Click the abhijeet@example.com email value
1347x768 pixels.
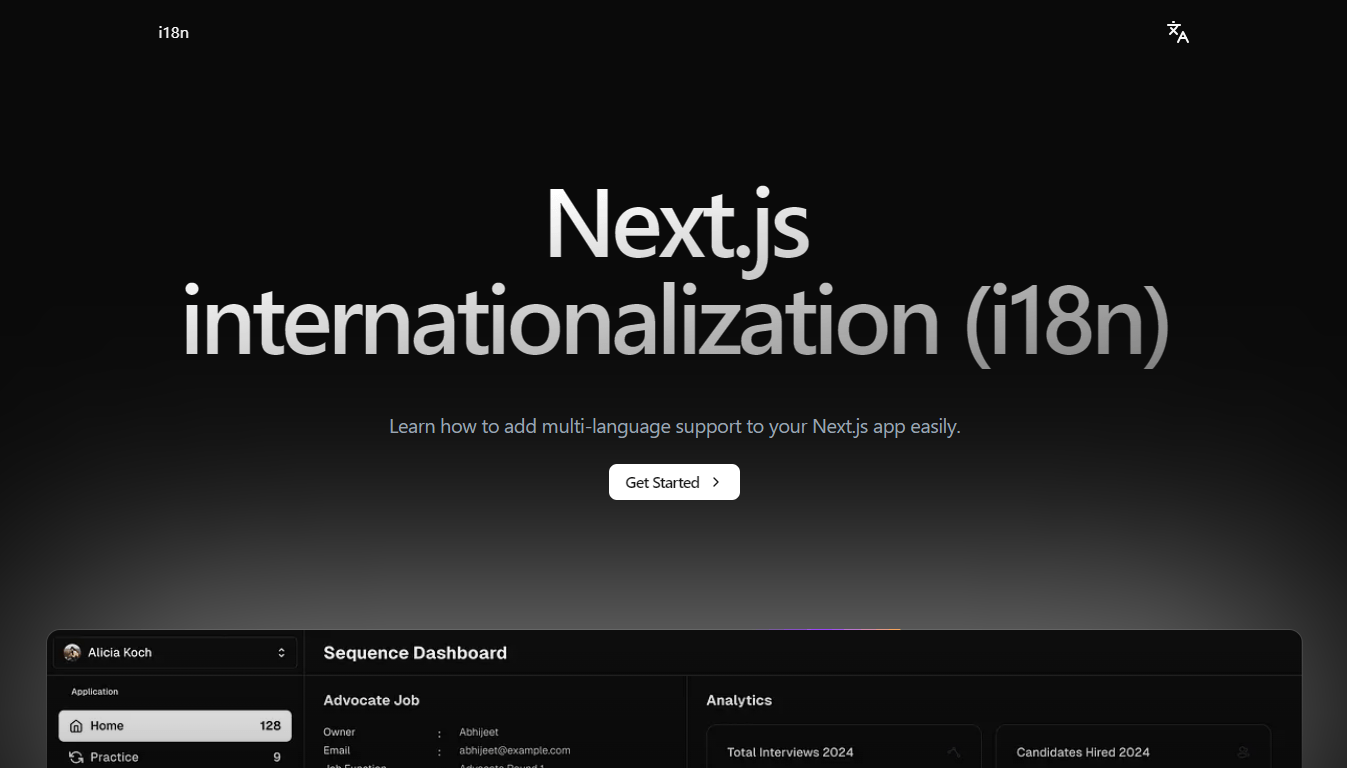[515, 750]
